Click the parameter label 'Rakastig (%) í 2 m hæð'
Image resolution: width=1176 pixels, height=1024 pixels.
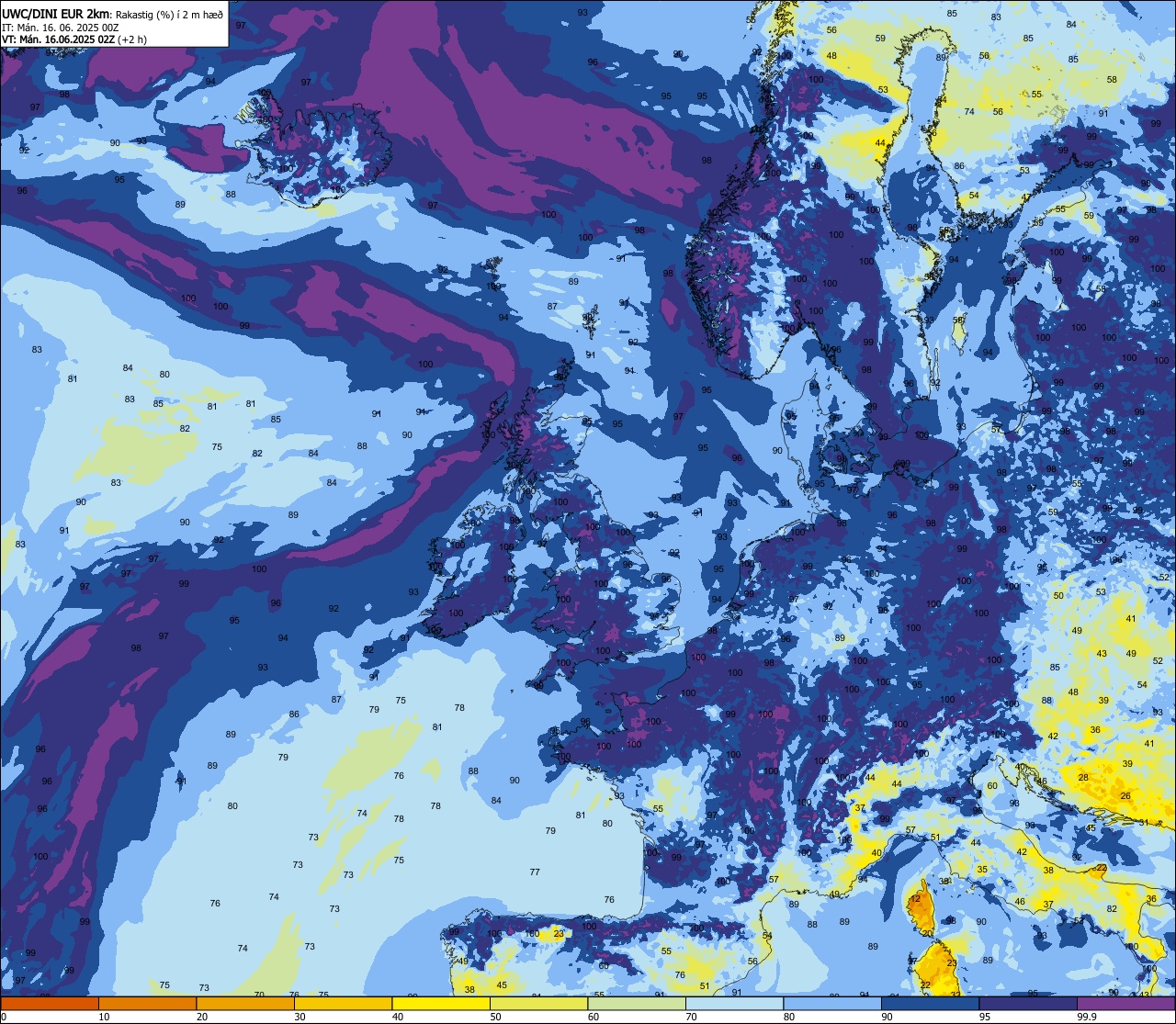pos(167,15)
